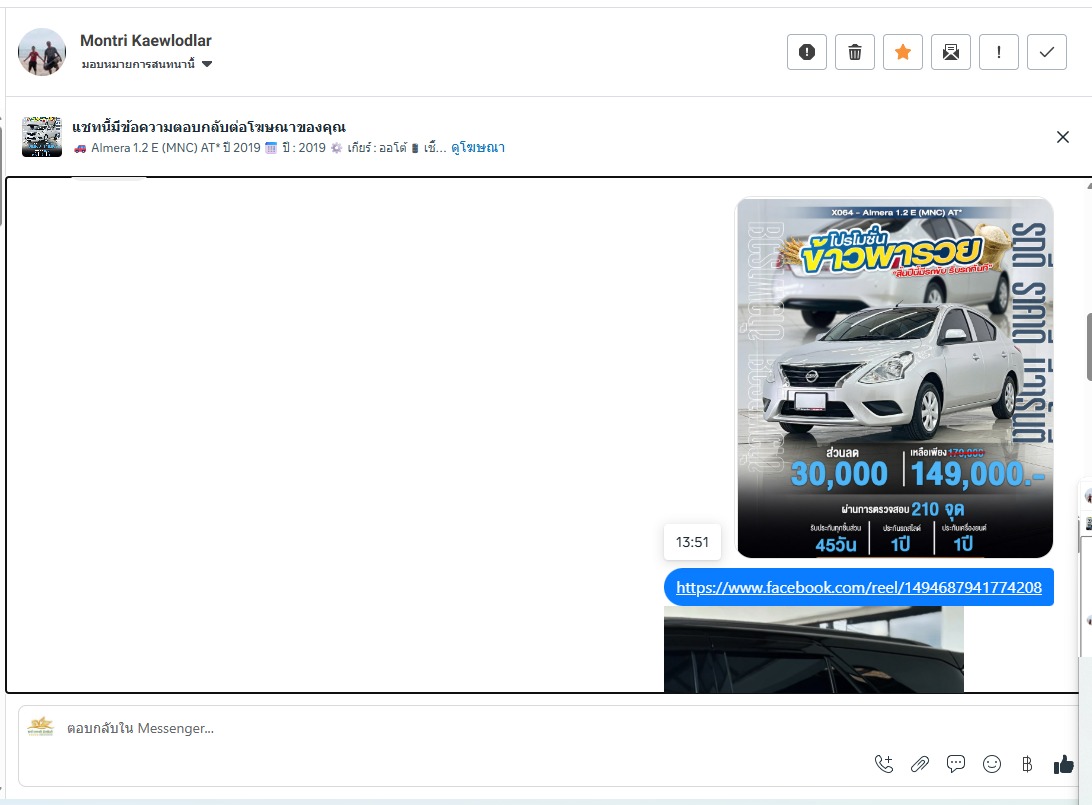This screenshot has height=805, width=1092.
Task: Open the dark car photo message
Action: [x=813, y=649]
